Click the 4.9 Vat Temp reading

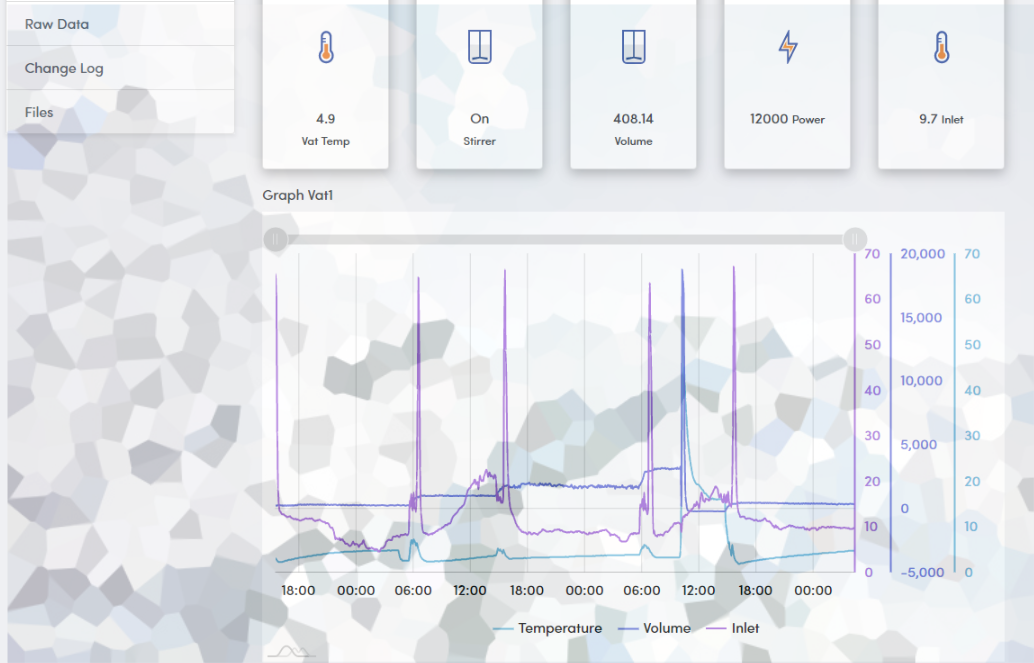325,119
